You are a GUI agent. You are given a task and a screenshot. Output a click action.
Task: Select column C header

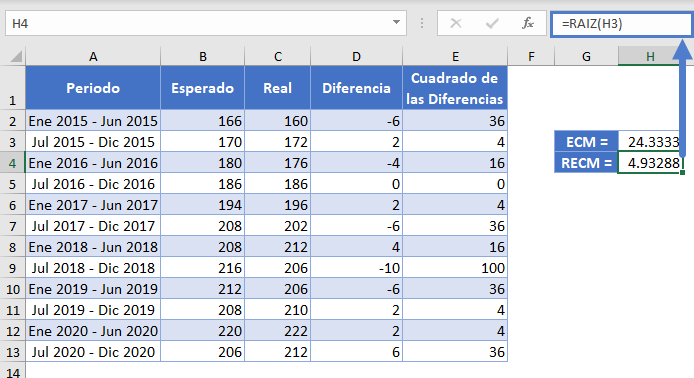click(x=278, y=56)
